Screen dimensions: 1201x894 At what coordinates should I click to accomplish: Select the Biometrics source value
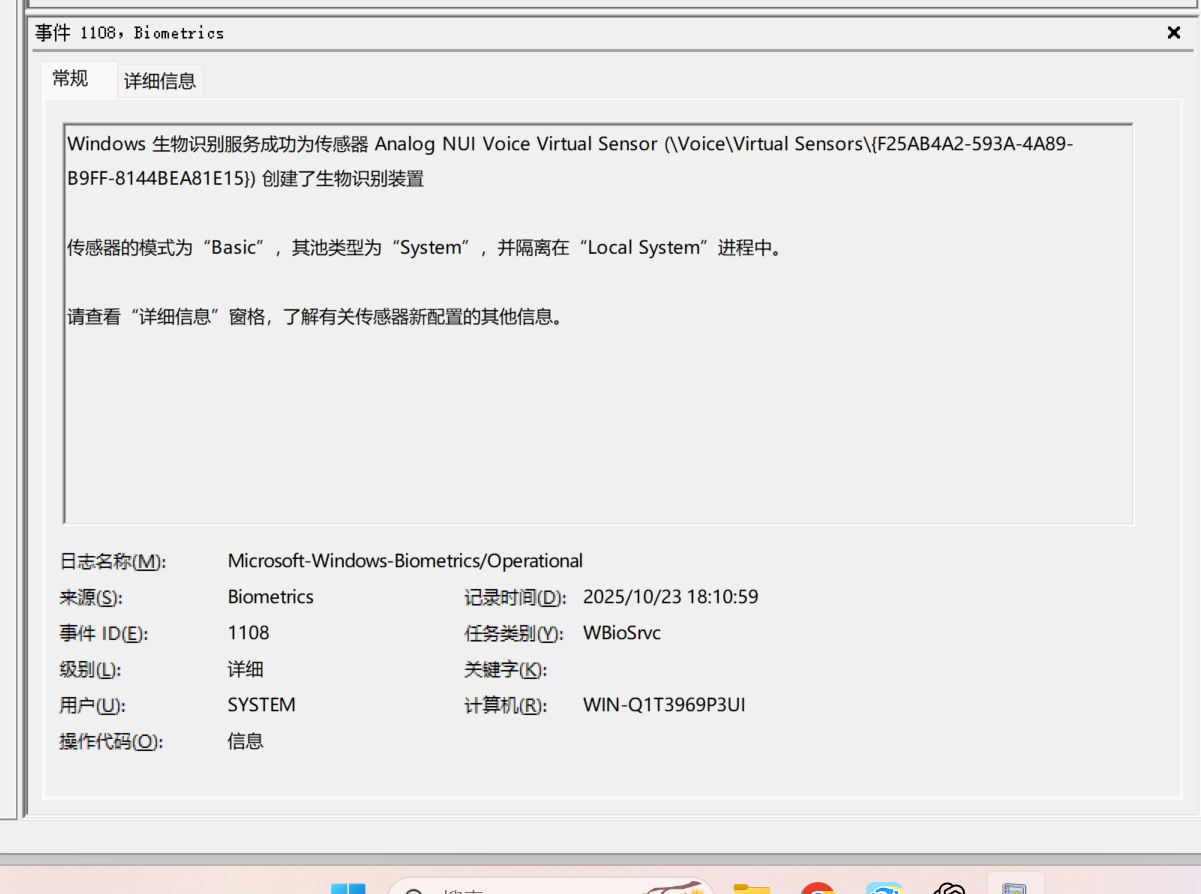point(271,597)
